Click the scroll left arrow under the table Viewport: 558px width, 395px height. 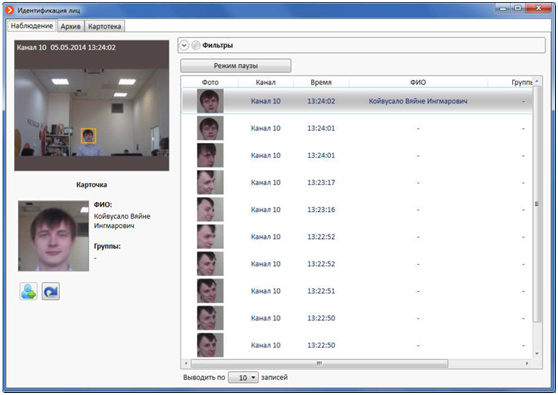pos(186,363)
